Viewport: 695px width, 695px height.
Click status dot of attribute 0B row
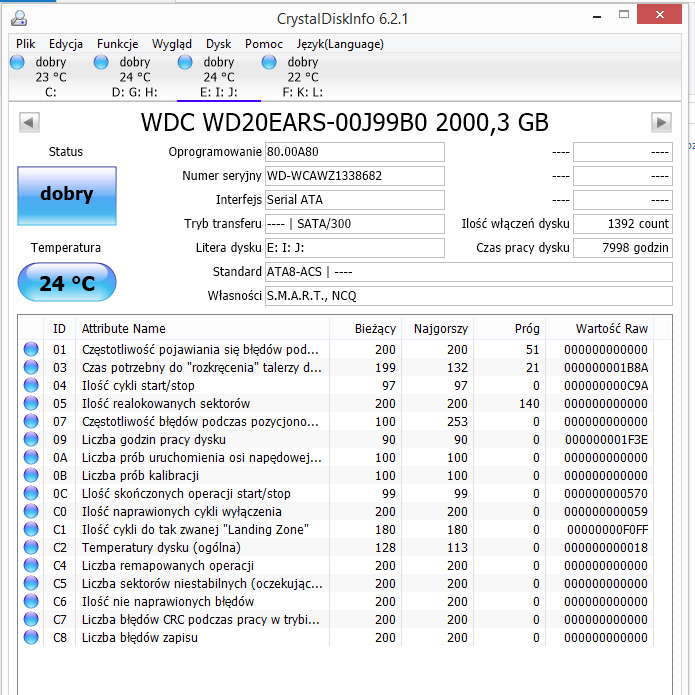tap(31, 475)
